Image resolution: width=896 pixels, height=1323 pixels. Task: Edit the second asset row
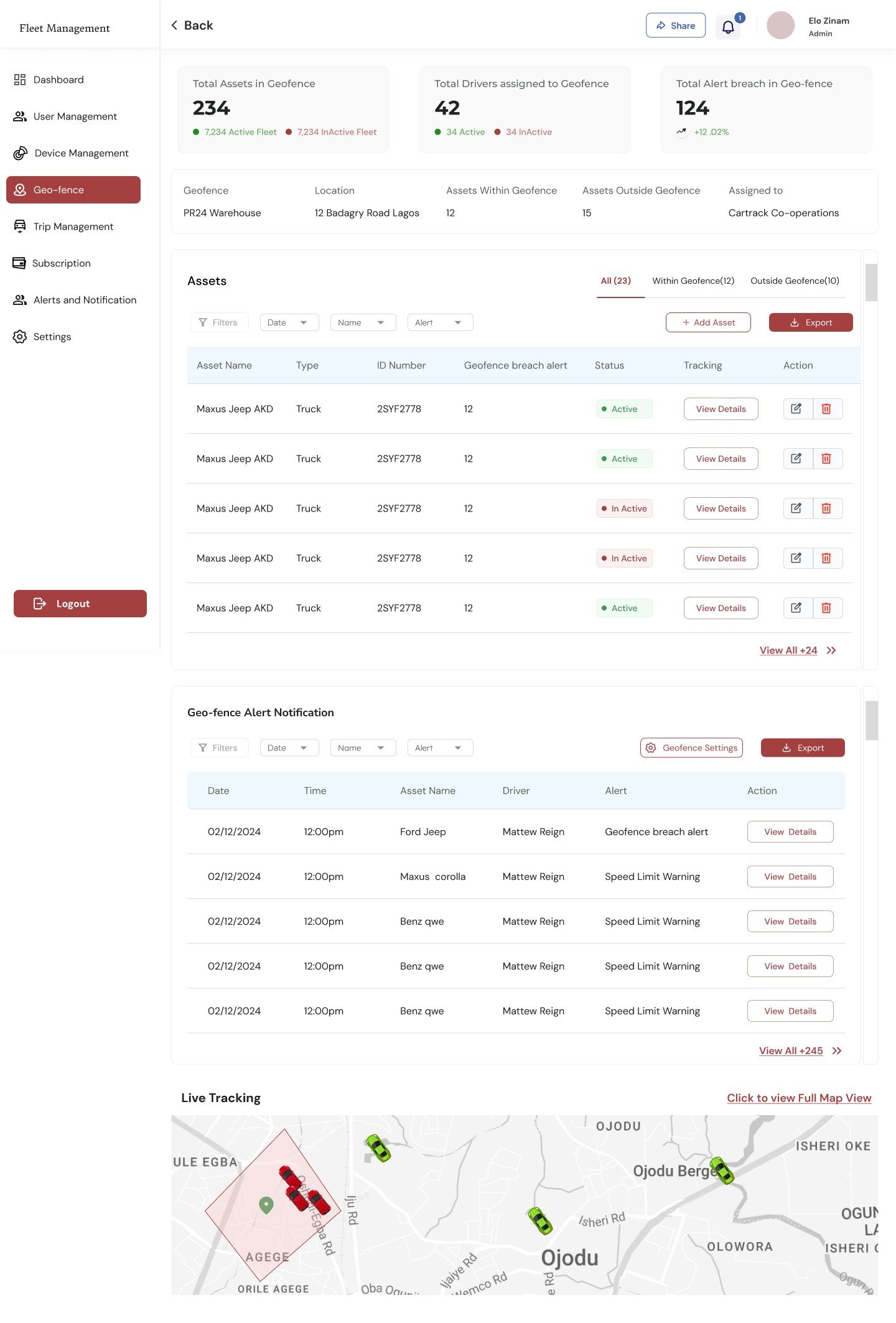point(796,459)
